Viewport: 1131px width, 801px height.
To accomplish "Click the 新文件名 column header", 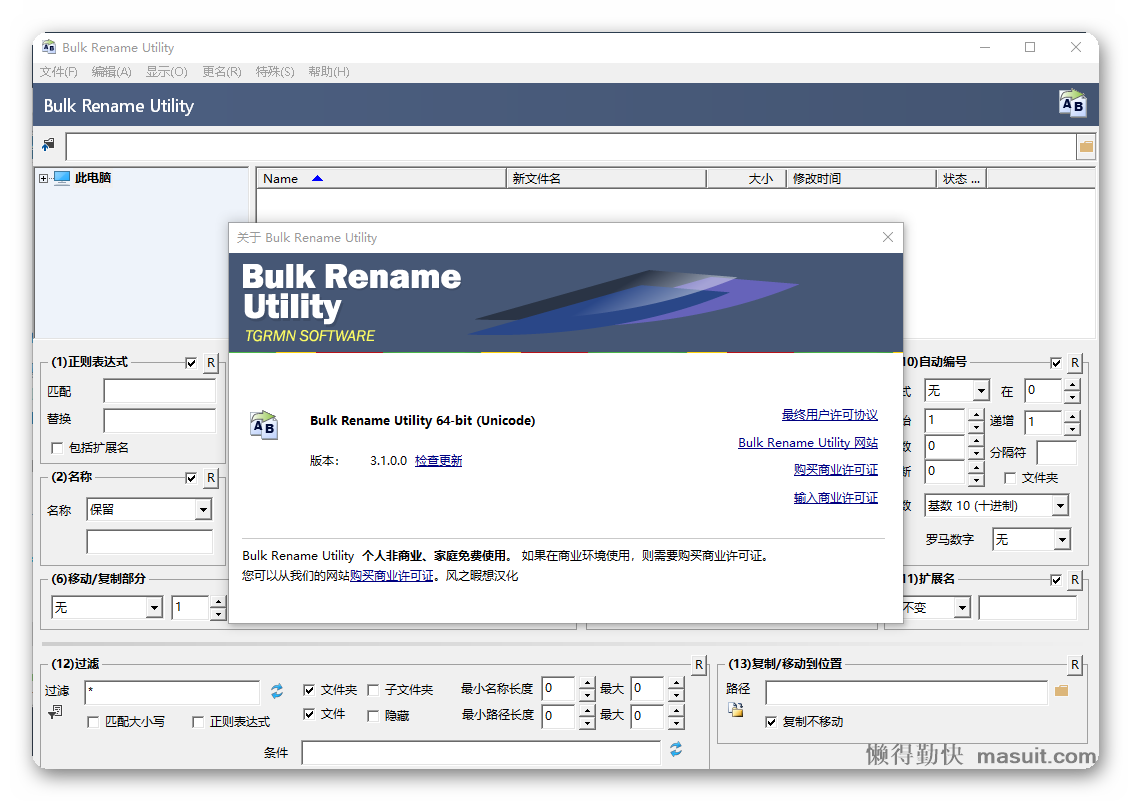I will click(x=606, y=178).
